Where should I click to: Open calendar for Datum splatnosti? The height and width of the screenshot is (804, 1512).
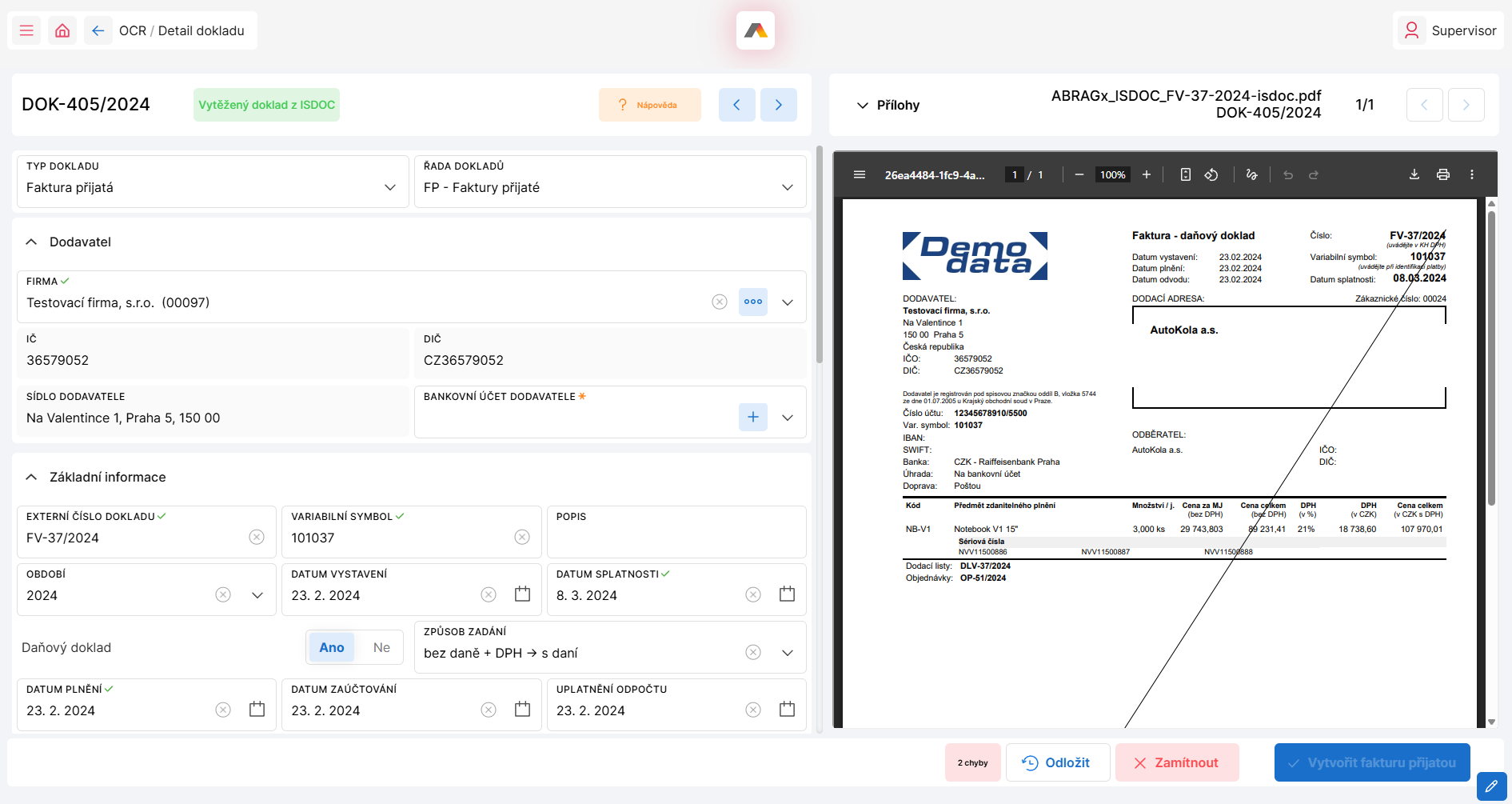(x=787, y=594)
